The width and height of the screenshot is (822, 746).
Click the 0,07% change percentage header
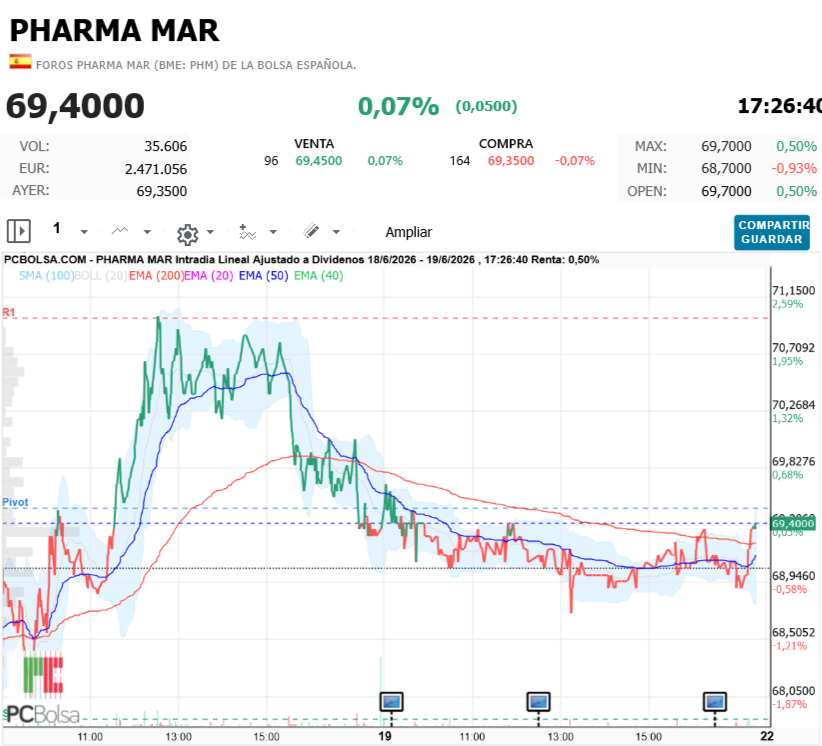coord(398,106)
